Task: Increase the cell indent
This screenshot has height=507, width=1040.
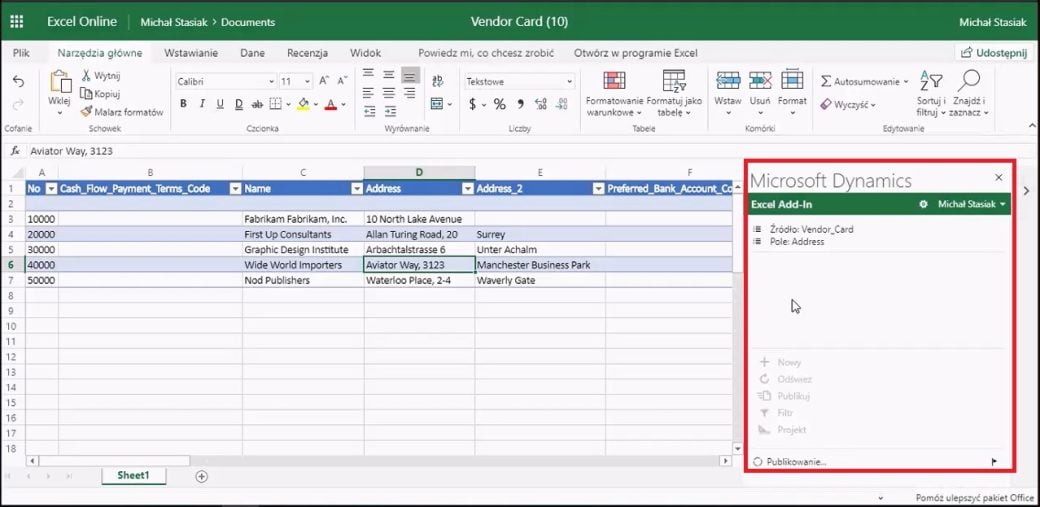Action: [x=391, y=111]
